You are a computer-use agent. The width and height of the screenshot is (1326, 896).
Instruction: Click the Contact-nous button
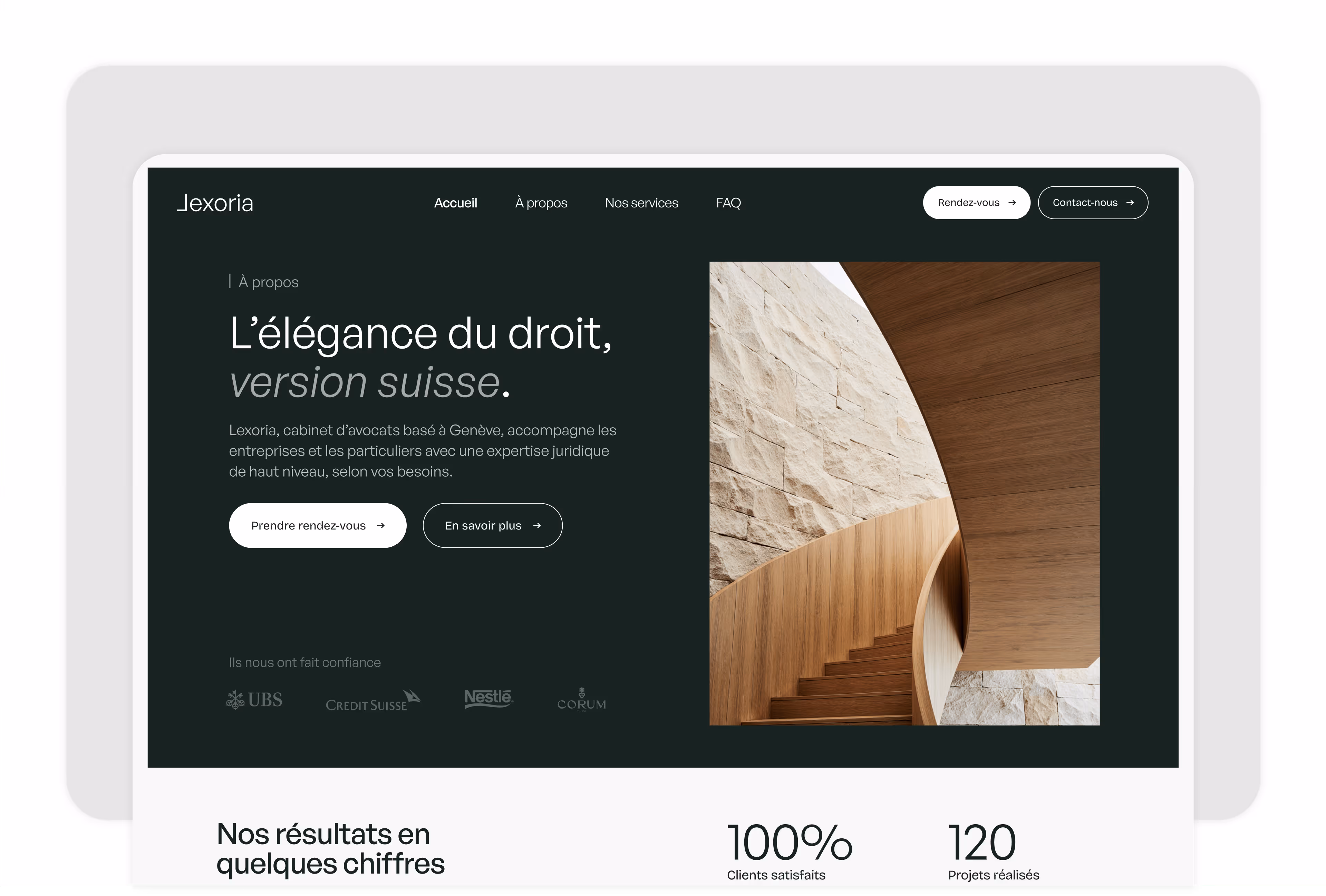pyautogui.click(x=1093, y=203)
